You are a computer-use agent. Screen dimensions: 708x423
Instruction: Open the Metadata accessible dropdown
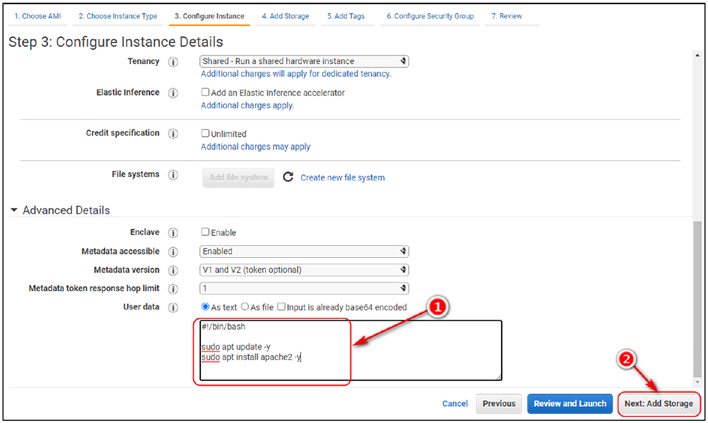coord(304,251)
